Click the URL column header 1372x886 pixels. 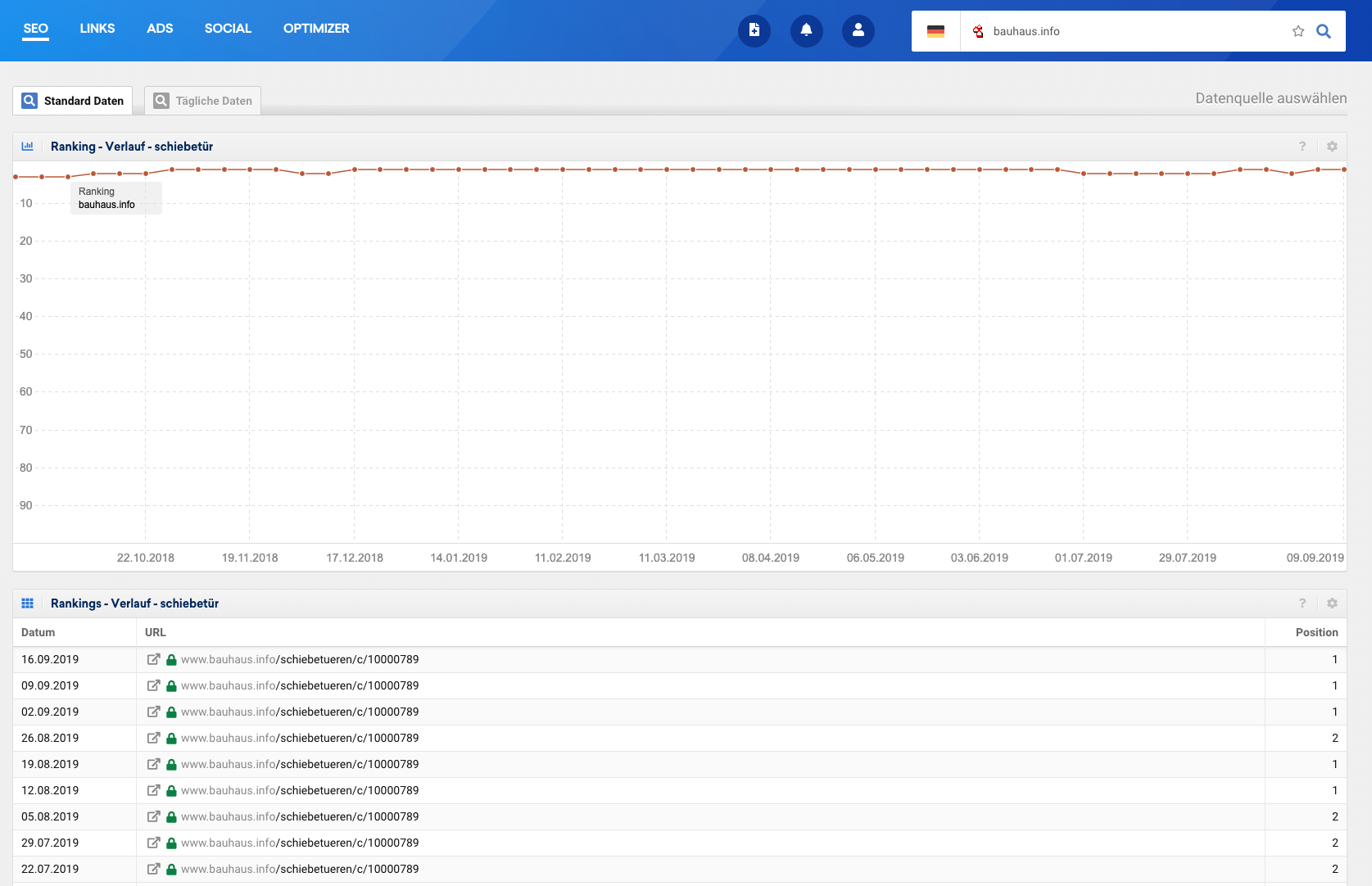(156, 632)
